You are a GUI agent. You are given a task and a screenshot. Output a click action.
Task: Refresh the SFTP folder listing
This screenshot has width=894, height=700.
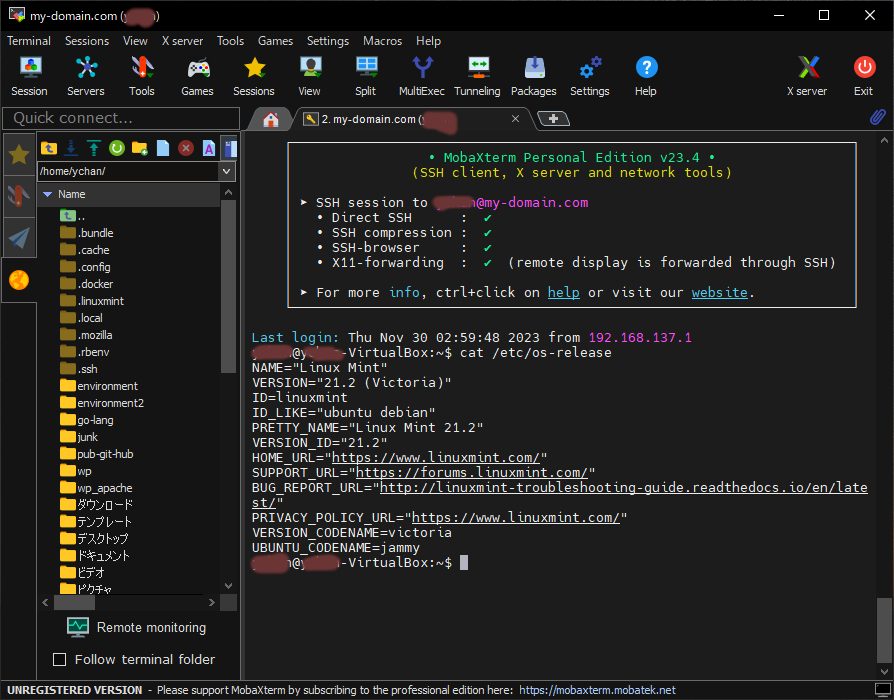(117, 148)
